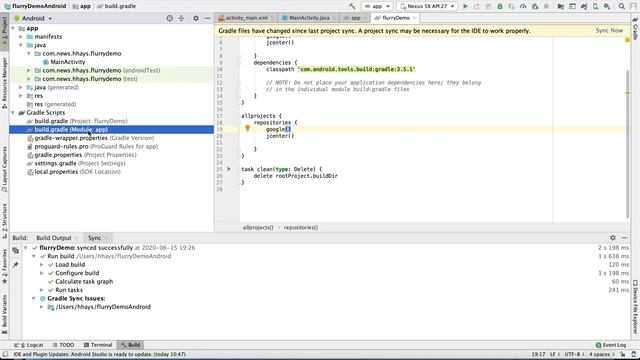
Task: Collapse the java folder node
Action: [x=21, y=45]
